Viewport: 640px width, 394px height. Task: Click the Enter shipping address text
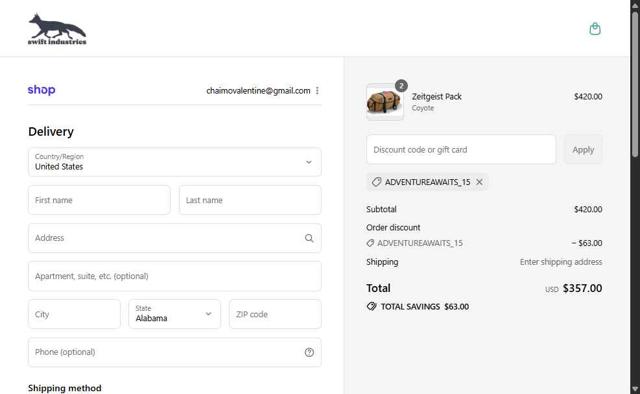pos(561,262)
